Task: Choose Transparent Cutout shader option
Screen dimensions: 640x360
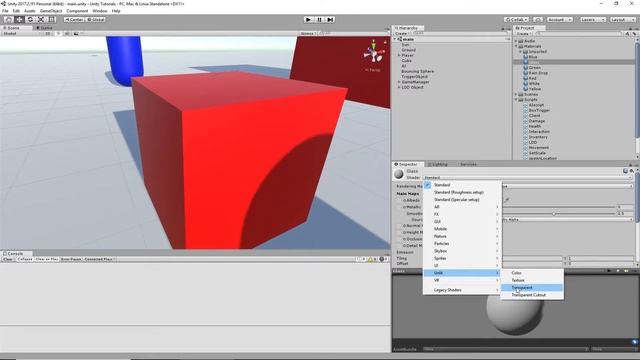Action: coord(532,295)
